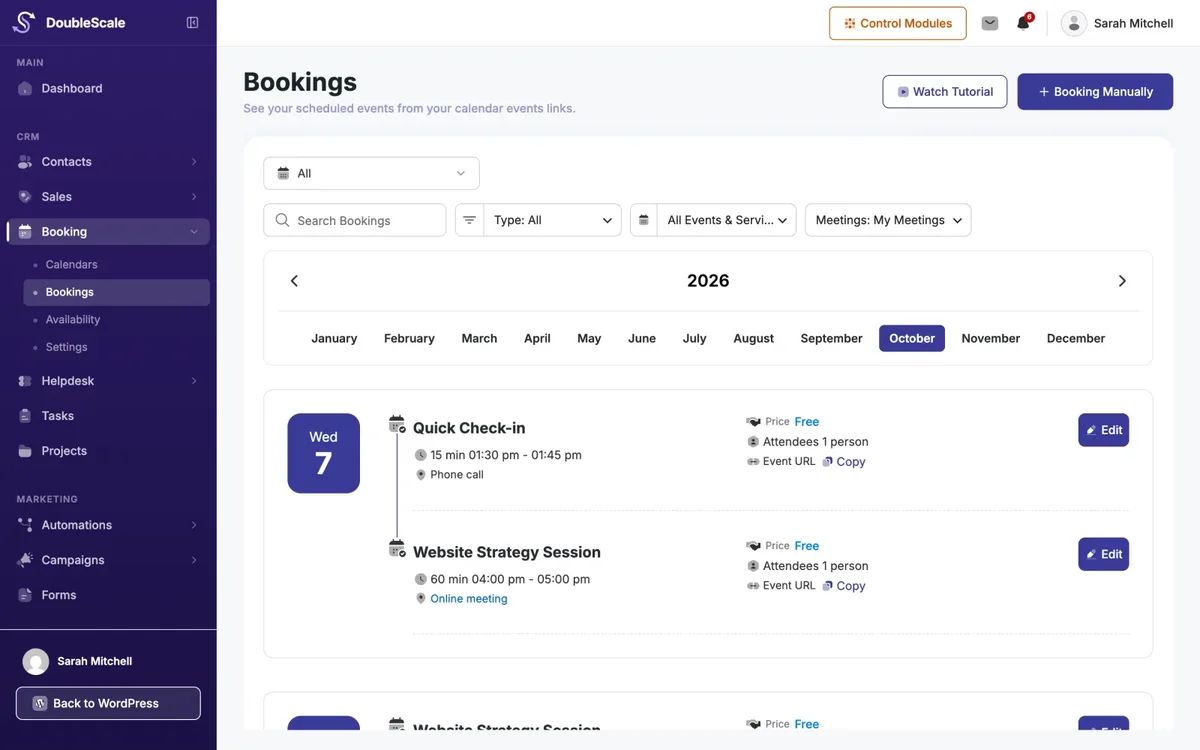
Task: Click the Sales tag icon
Action: coord(25,197)
